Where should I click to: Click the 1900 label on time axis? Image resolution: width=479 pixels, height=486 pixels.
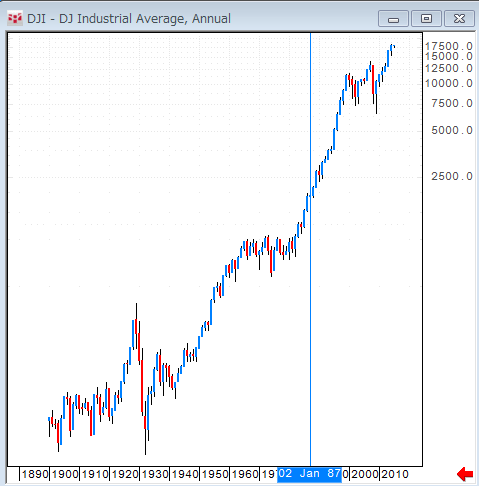pyautogui.click(x=65, y=474)
